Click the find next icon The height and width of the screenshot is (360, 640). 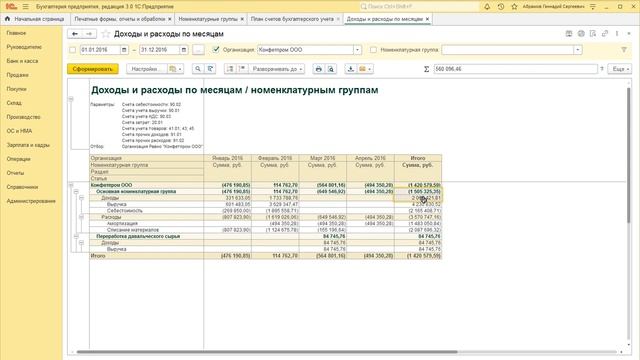click(x=210, y=69)
